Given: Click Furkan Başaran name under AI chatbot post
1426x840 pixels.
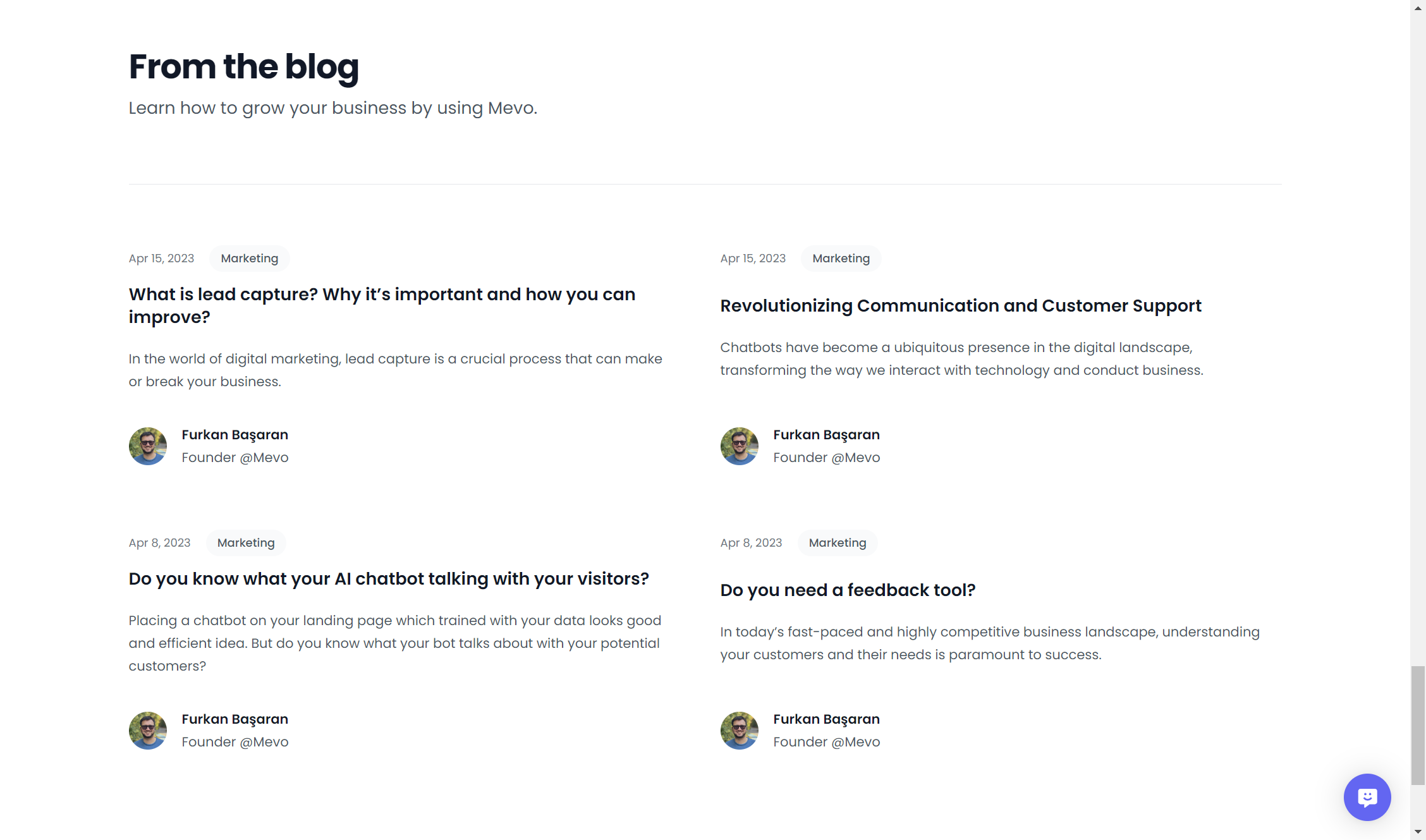Looking at the screenshot, I should (235, 719).
